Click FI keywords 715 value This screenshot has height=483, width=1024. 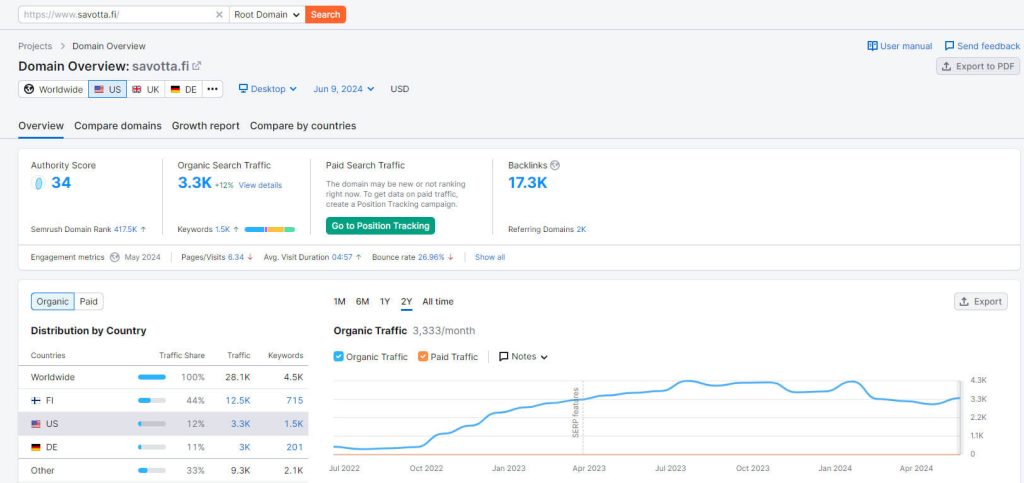295,400
